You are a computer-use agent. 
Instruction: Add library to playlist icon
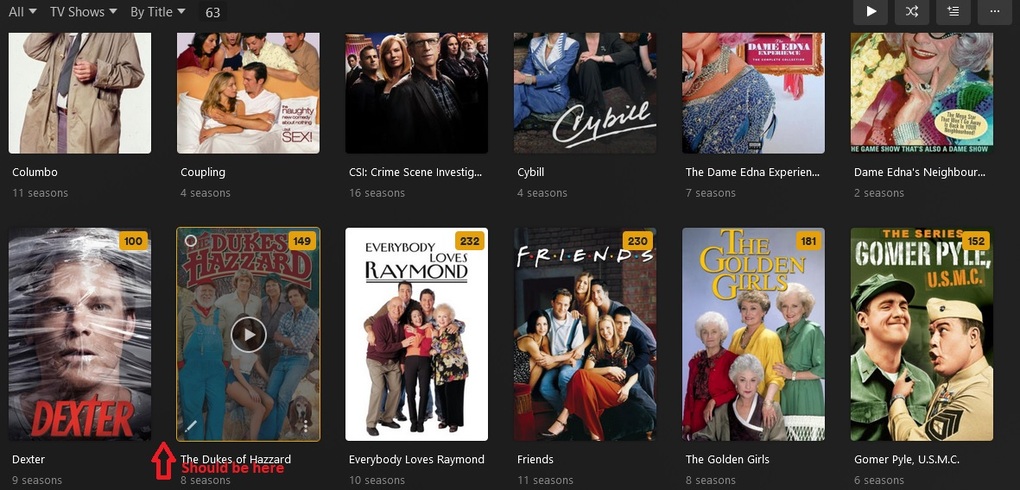953,12
